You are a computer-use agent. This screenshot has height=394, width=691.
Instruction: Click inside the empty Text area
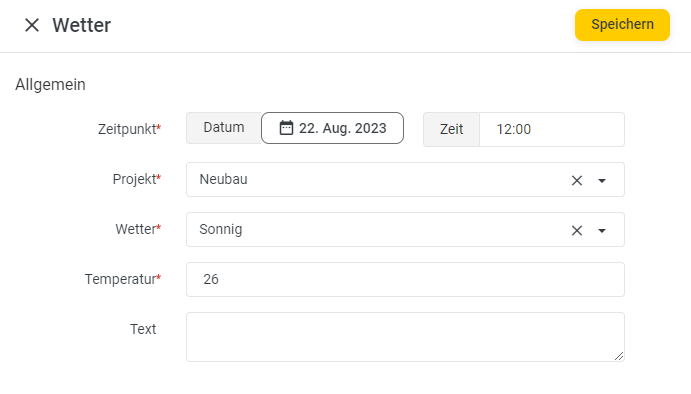405,337
